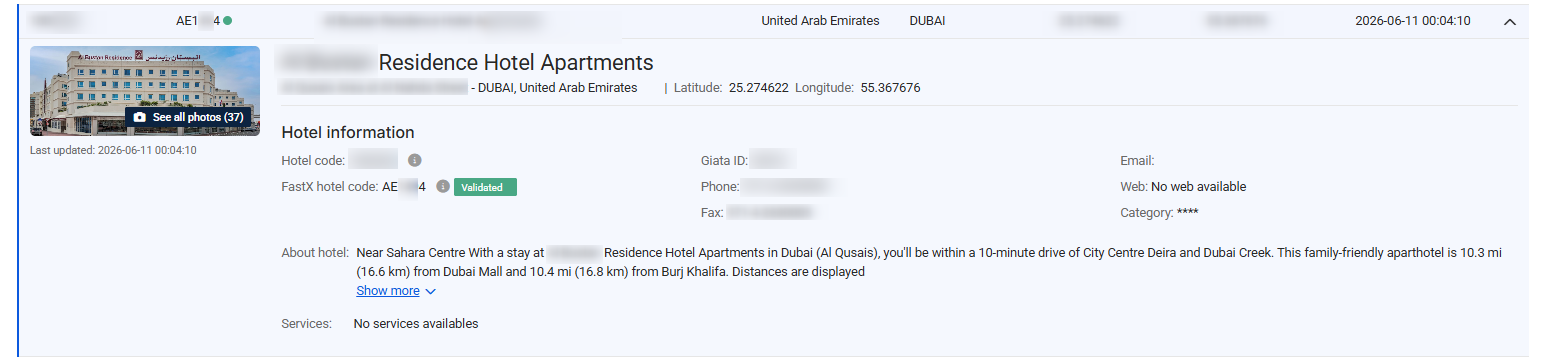Click the info icon next to Hotel code
The height and width of the screenshot is (360, 1543).
414,160
